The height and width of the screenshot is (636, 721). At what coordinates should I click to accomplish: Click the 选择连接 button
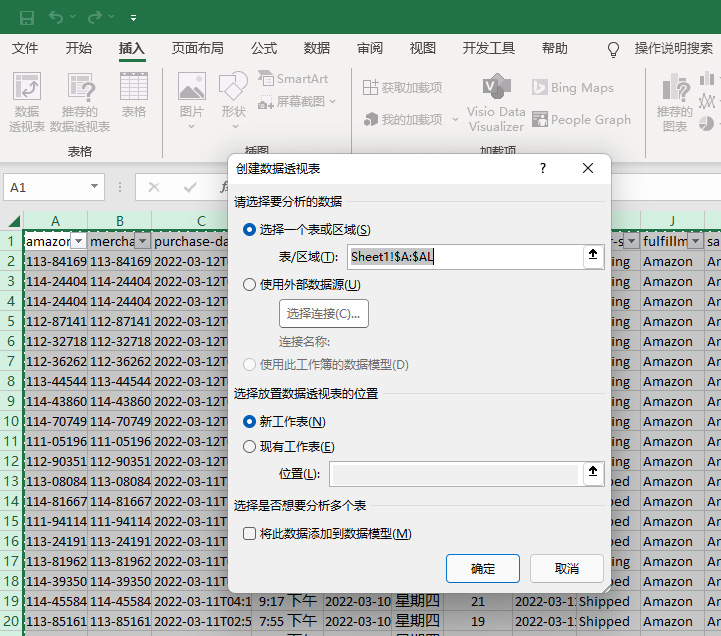pyautogui.click(x=324, y=314)
